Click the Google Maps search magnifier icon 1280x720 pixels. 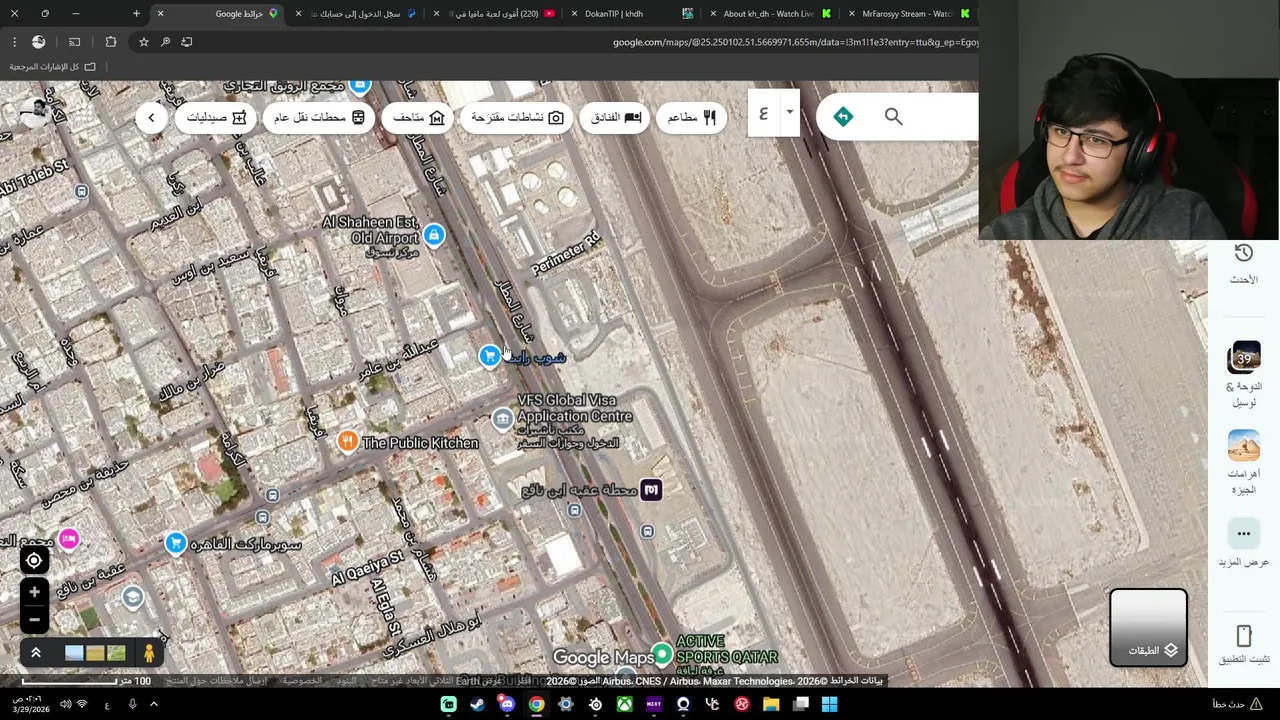pos(893,117)
